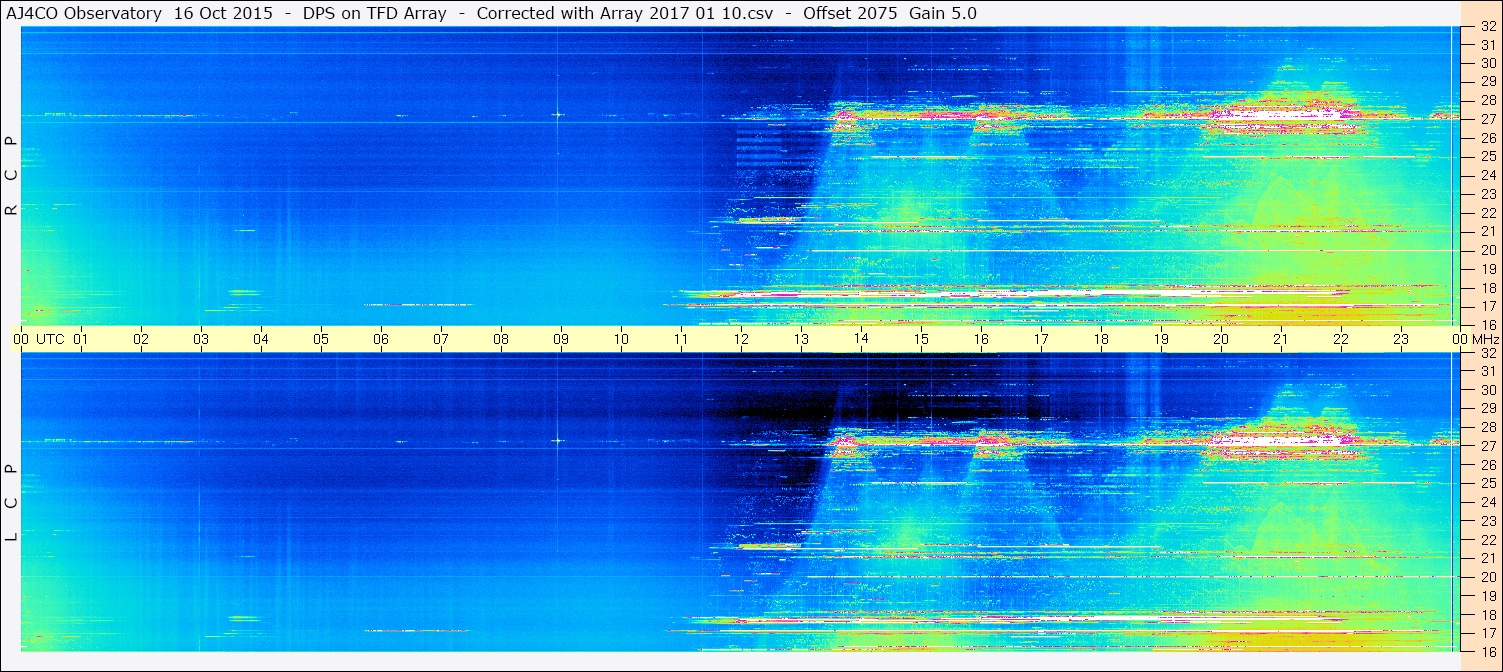This screenshot has width=1503, height=672.
Task: Click "Corrected with Array 2017 01 10.csv" text
Action: coord(624,14)
